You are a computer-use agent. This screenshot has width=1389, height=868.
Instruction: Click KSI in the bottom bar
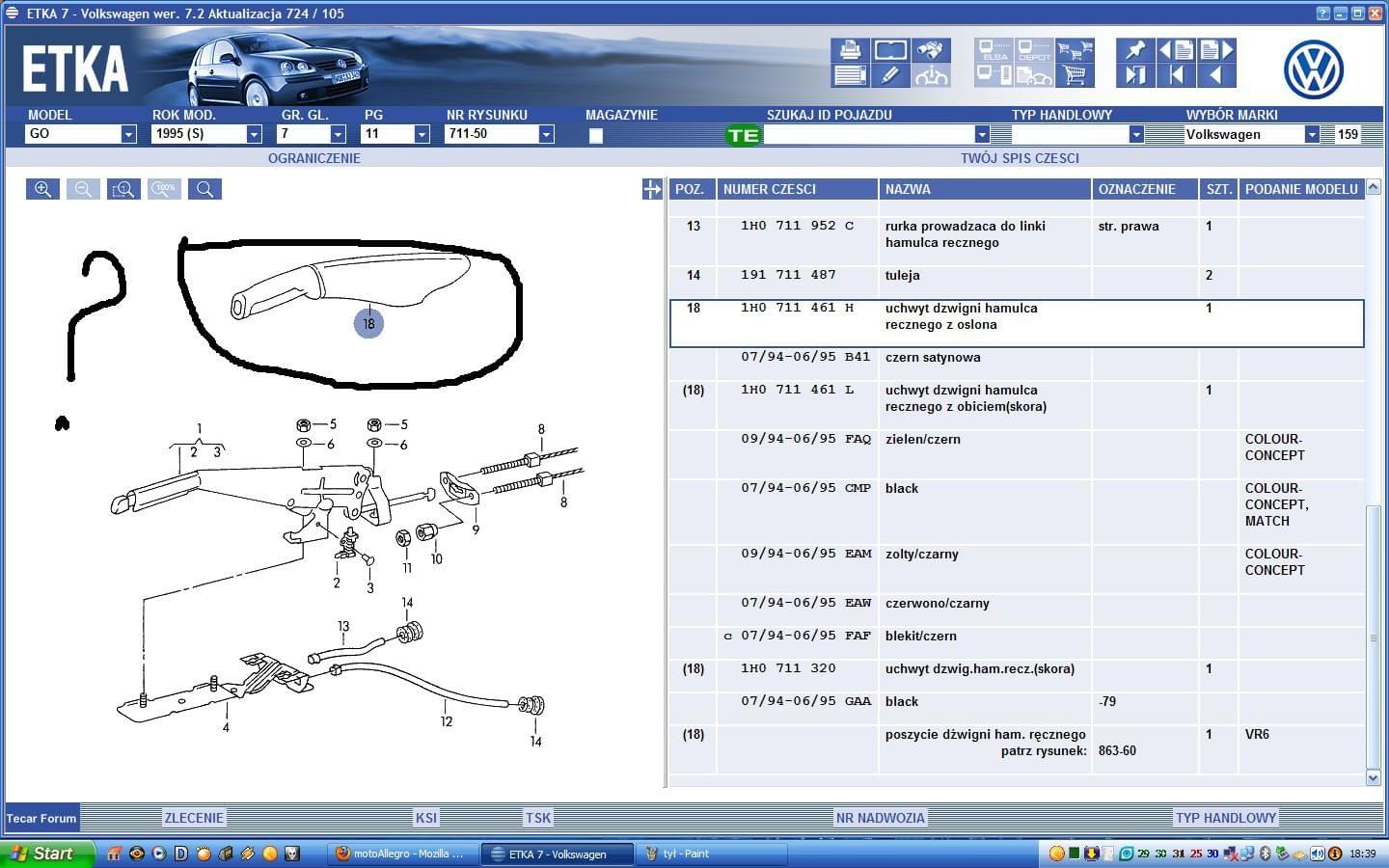426,818
